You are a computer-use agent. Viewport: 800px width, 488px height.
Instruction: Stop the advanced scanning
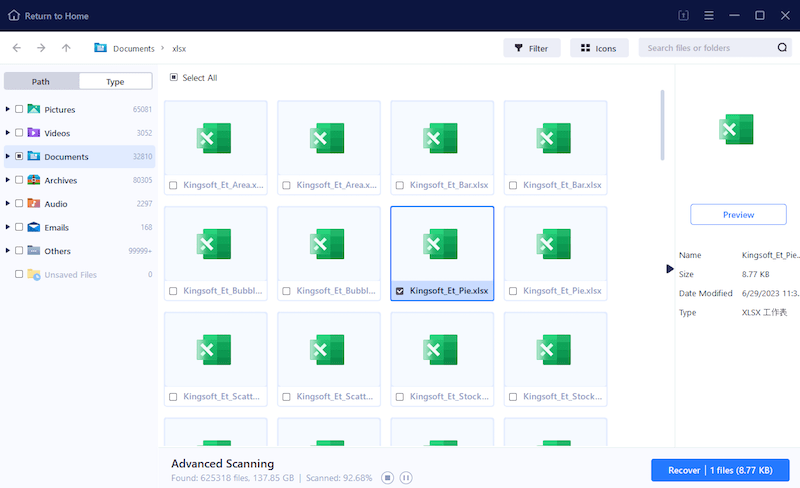point(388,478)
